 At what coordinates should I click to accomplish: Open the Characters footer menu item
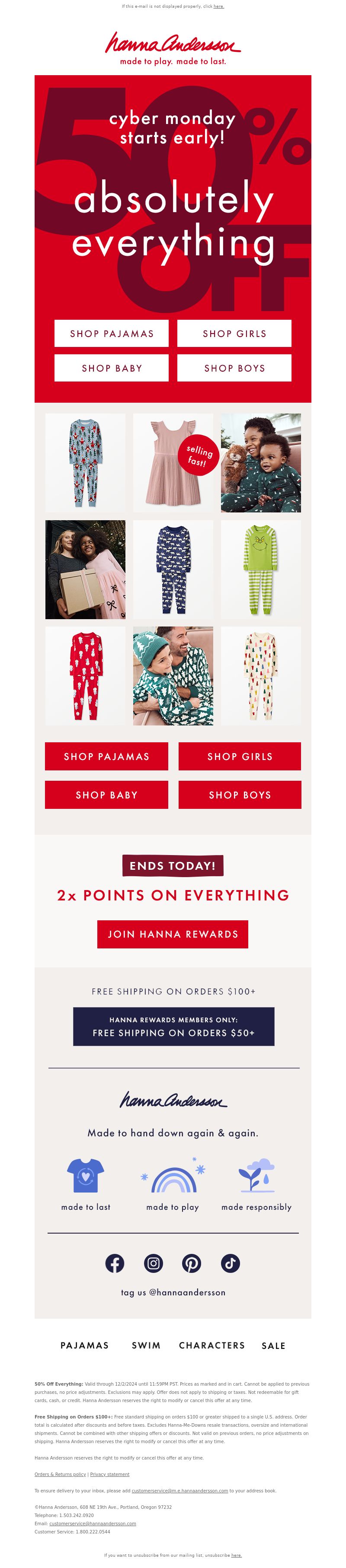point(212,1345)
